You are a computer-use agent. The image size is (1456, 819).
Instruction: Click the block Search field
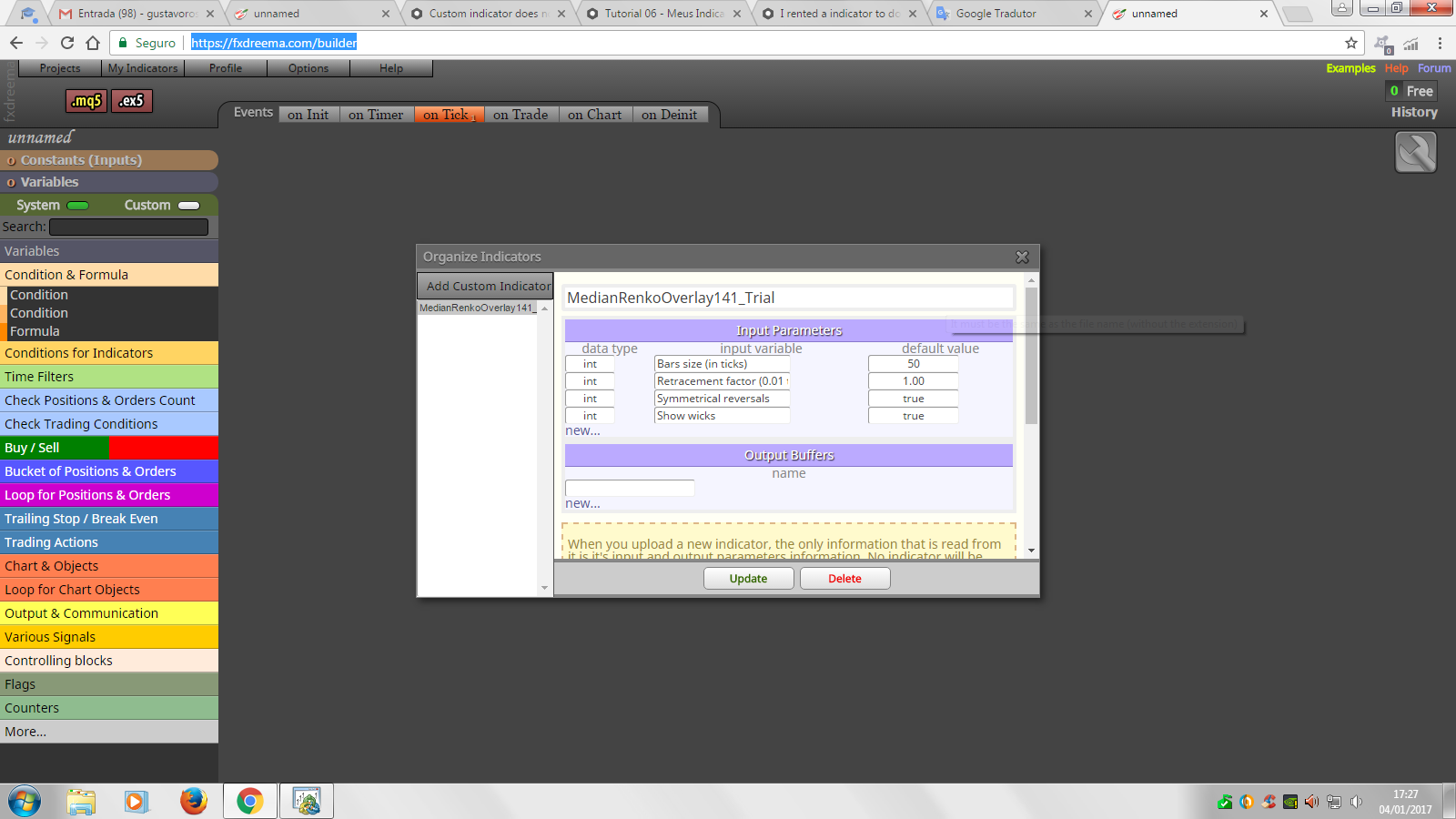click(x=128, y=227)
